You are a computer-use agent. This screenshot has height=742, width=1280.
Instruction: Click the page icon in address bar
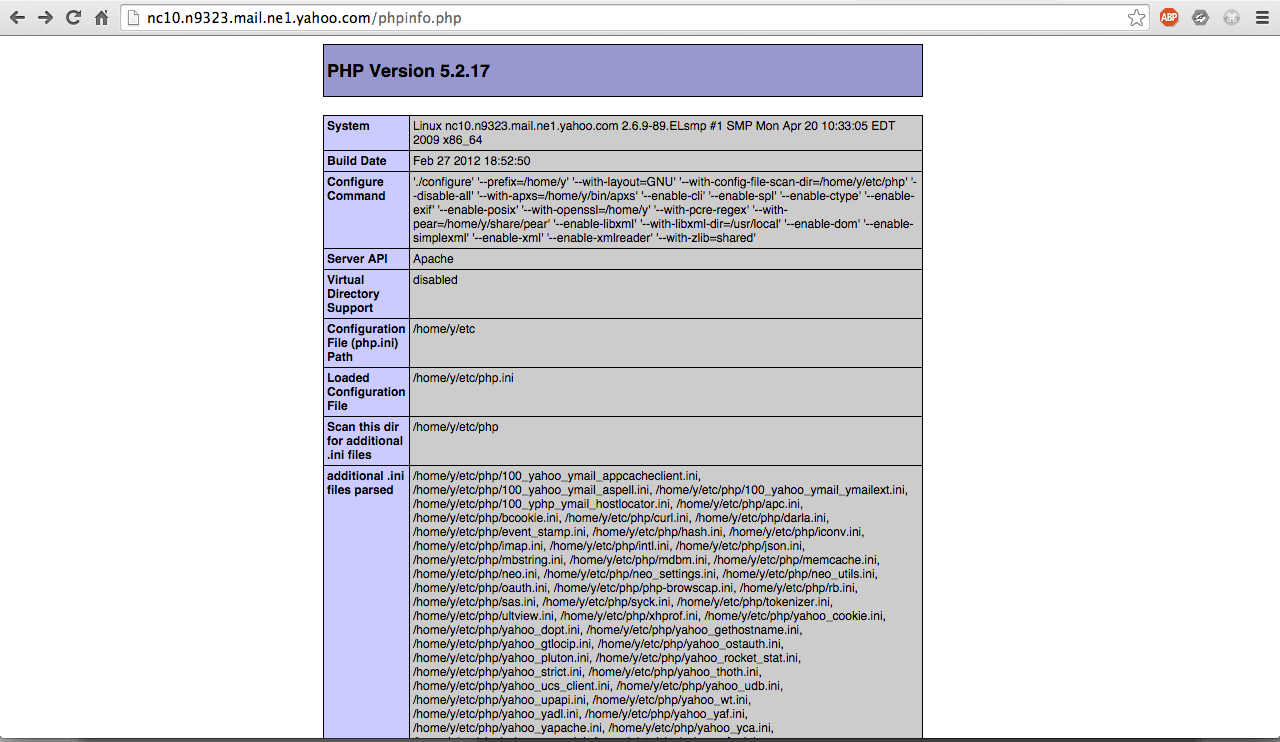pyautogui.click(x=134, y=18)
